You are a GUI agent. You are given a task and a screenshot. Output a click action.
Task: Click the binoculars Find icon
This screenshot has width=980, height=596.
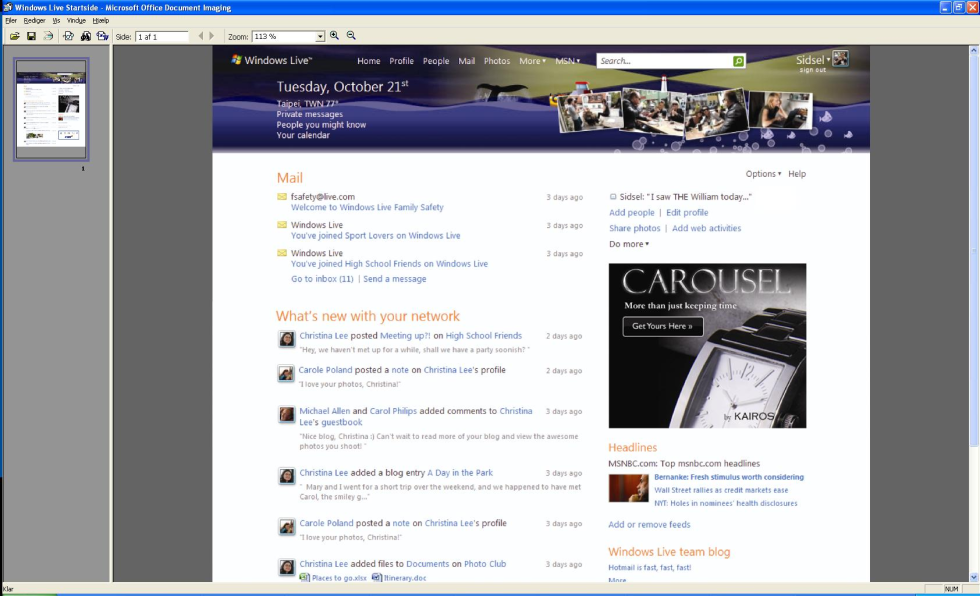click(x=85, y=36)
